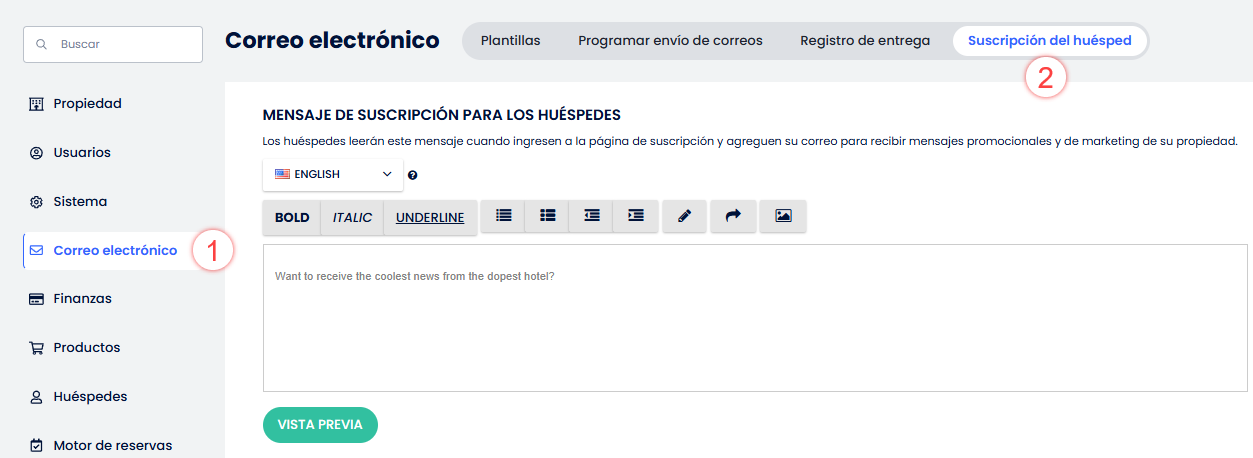Apply BOLD formatting
This screenshot has width=1253, height=458.
292,218
